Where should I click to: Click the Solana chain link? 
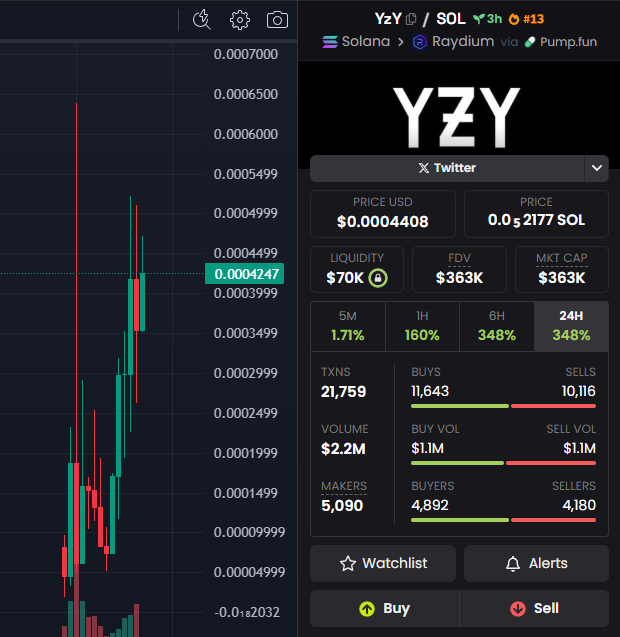(x=356, y=41)
